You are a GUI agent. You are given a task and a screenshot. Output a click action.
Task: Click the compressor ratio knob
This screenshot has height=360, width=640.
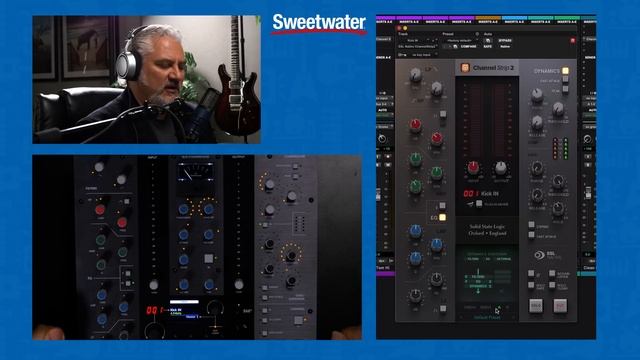pos(537,95)
